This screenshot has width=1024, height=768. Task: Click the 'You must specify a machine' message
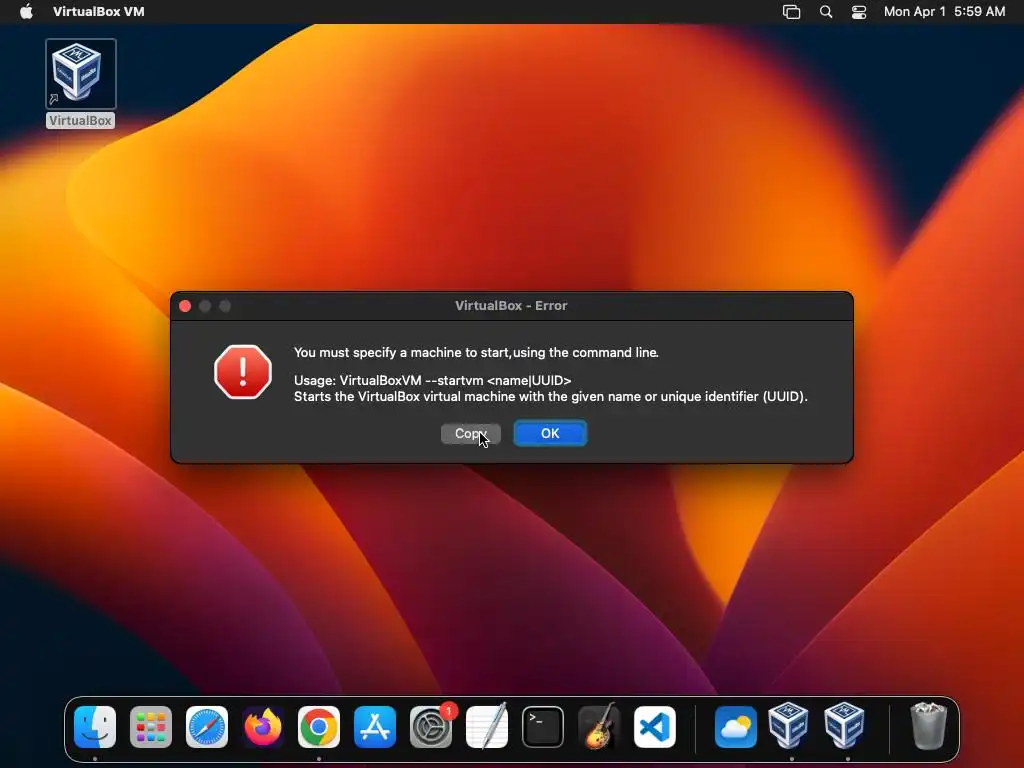coord(476,353)
